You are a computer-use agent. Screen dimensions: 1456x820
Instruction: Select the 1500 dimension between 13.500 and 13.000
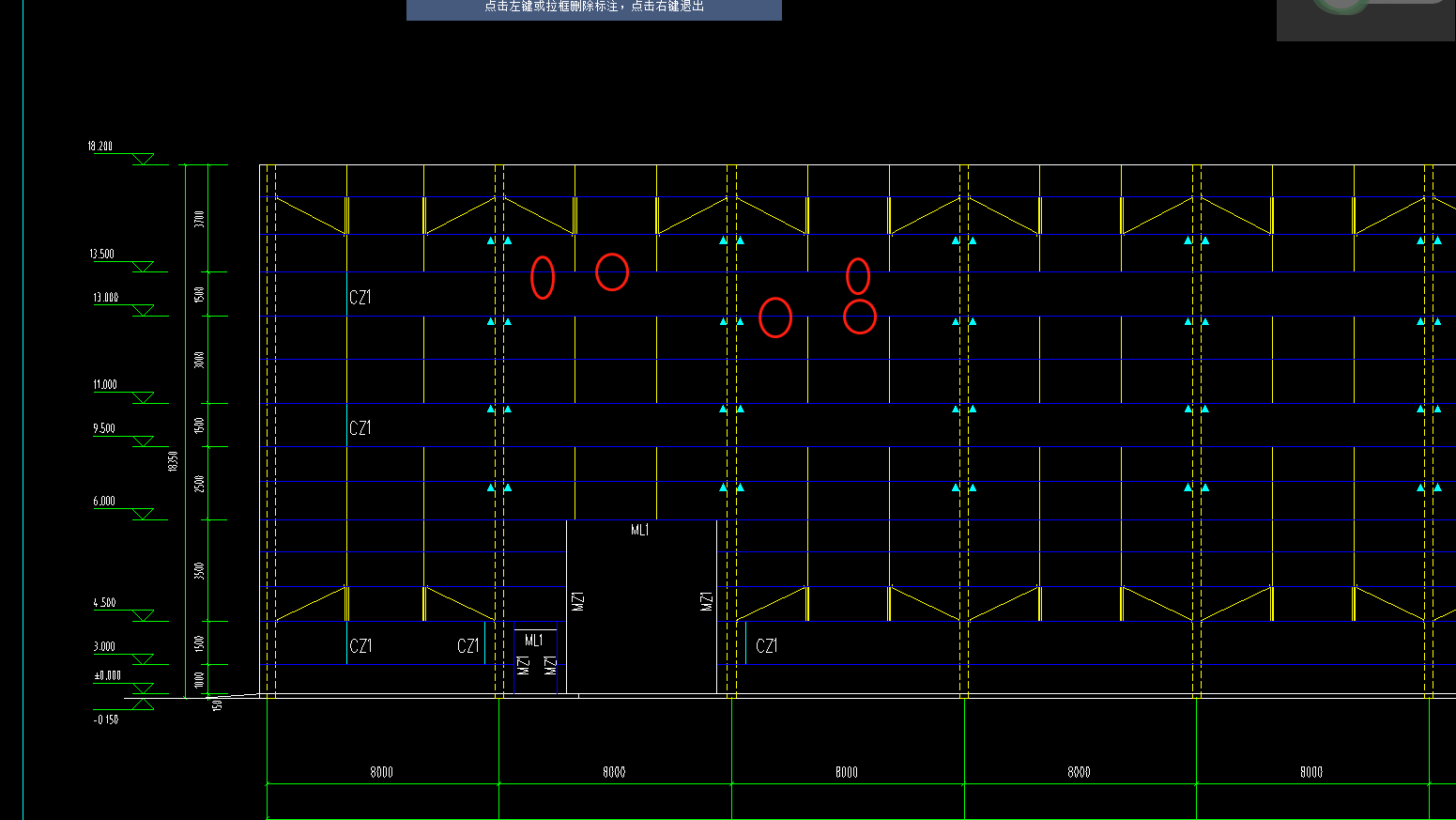tap(199, 294)
